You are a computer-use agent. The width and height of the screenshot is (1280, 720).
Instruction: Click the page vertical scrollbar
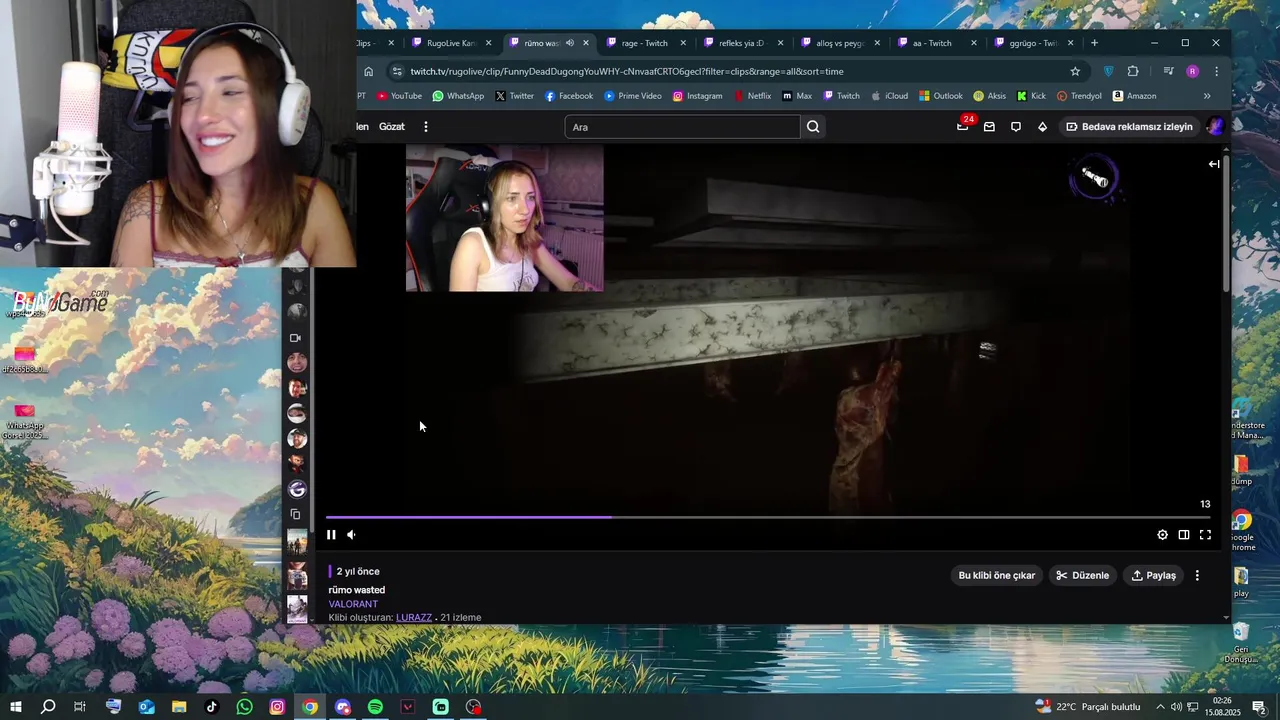1227,222
